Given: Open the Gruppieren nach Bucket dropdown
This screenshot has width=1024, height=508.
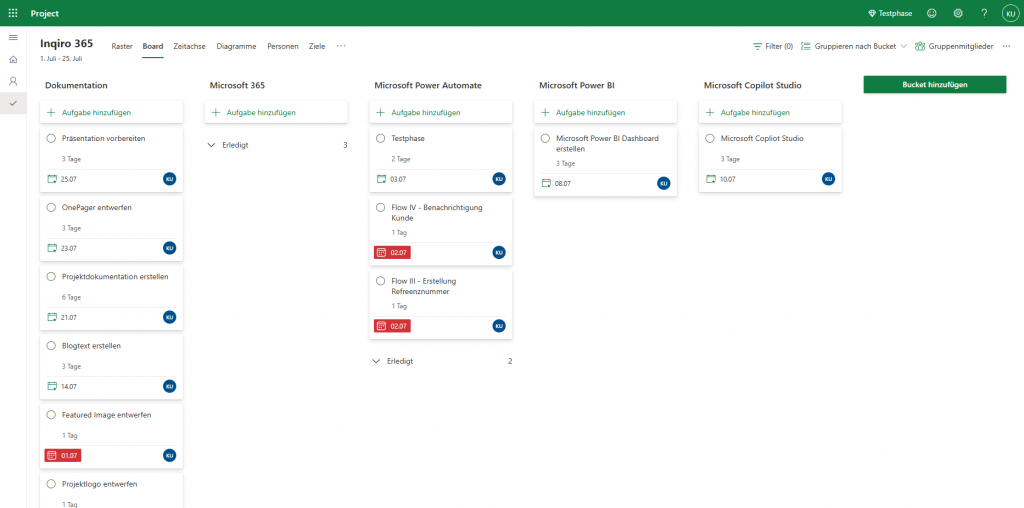Looking at the screenshot, I should tap(854, 46).
